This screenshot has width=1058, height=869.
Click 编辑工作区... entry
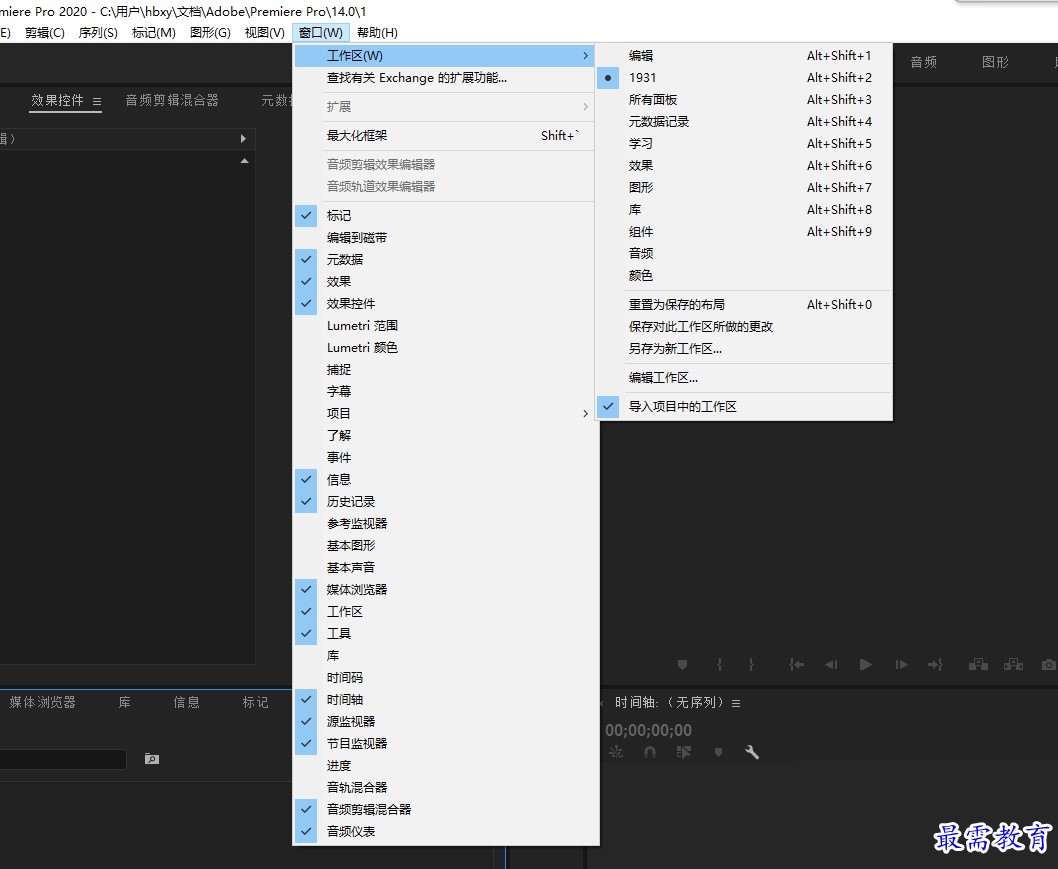[744, 377]
